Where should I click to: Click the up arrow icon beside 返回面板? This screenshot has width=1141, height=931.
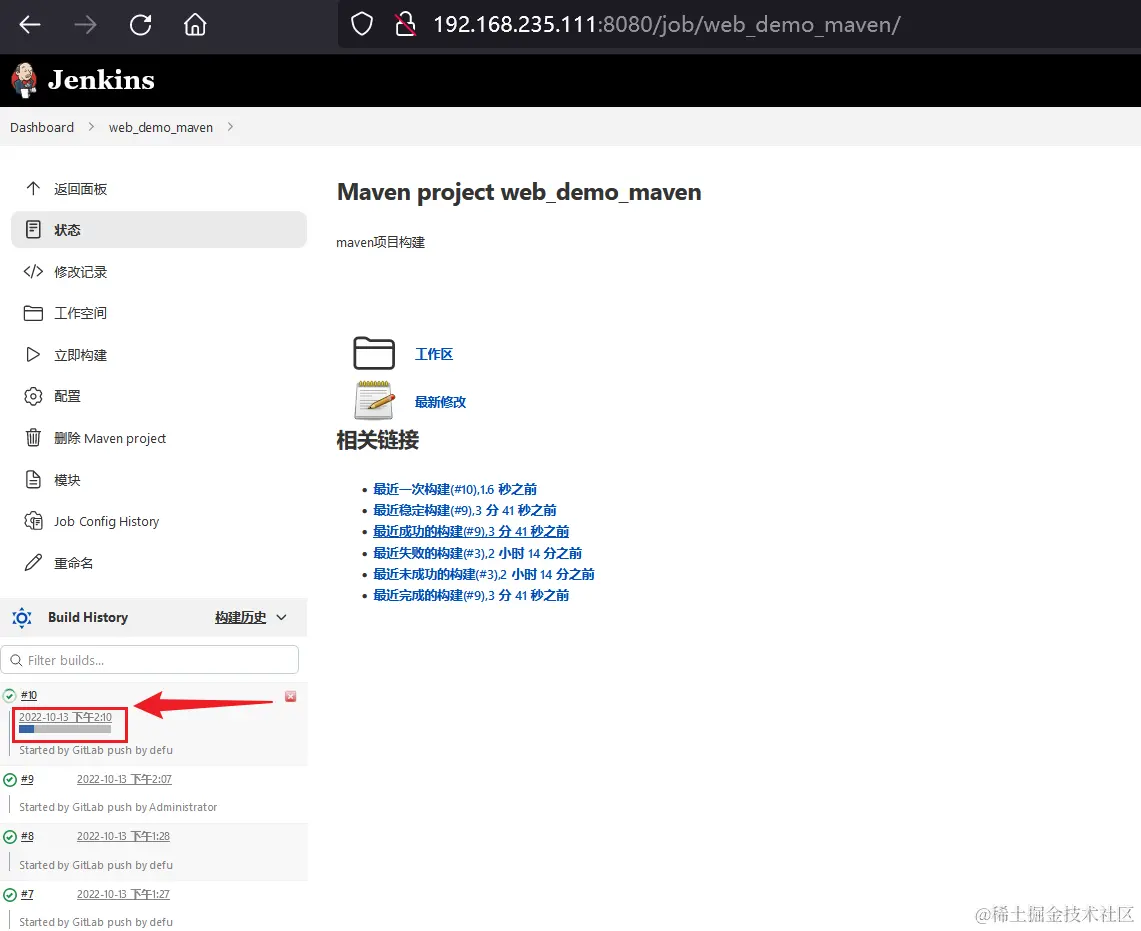[x=33, y=189]
